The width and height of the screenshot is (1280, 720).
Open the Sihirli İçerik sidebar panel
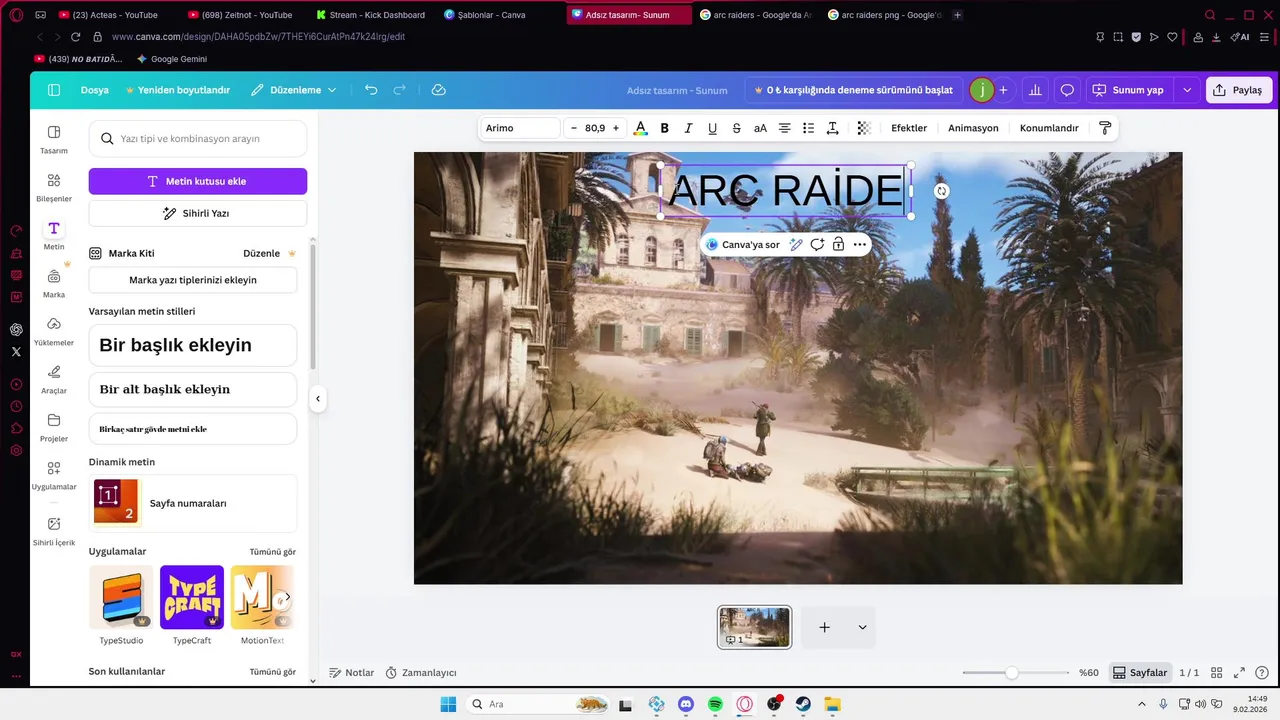[54, 530]
